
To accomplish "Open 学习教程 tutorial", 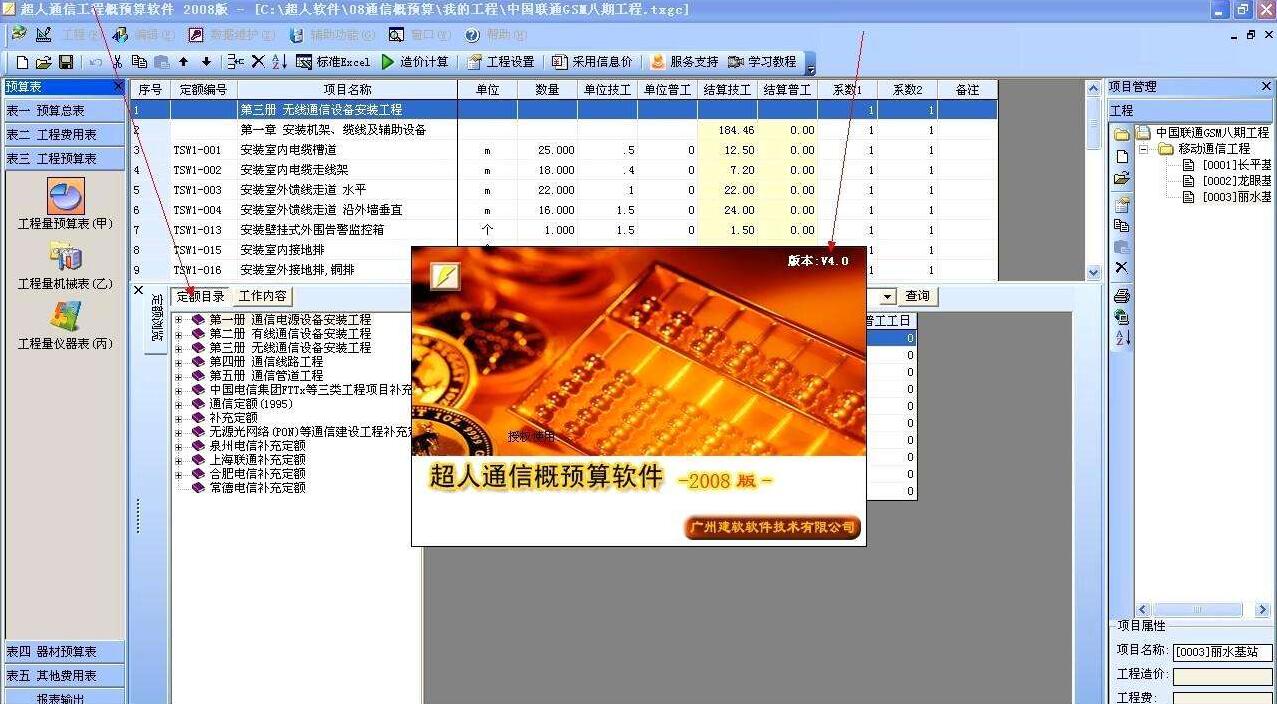I will pos(762,62).
